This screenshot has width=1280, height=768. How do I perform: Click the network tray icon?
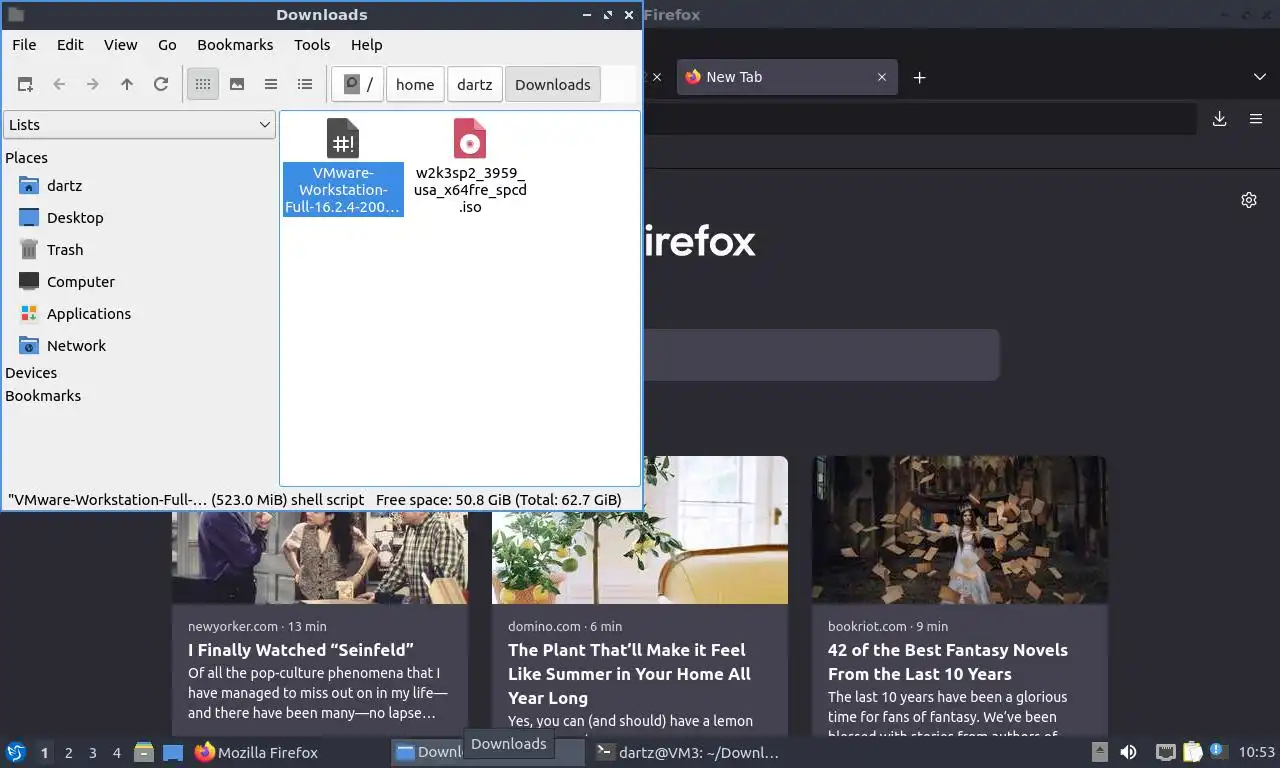[x=1165, y=752]
